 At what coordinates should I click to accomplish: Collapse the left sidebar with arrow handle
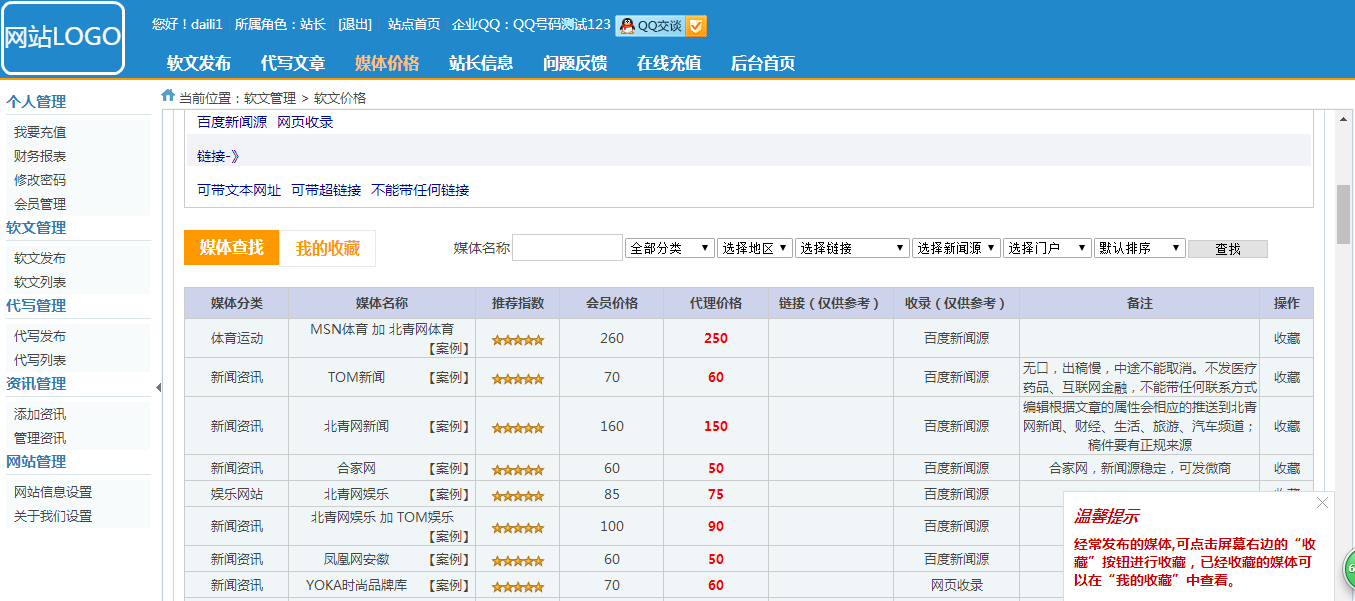158,388
